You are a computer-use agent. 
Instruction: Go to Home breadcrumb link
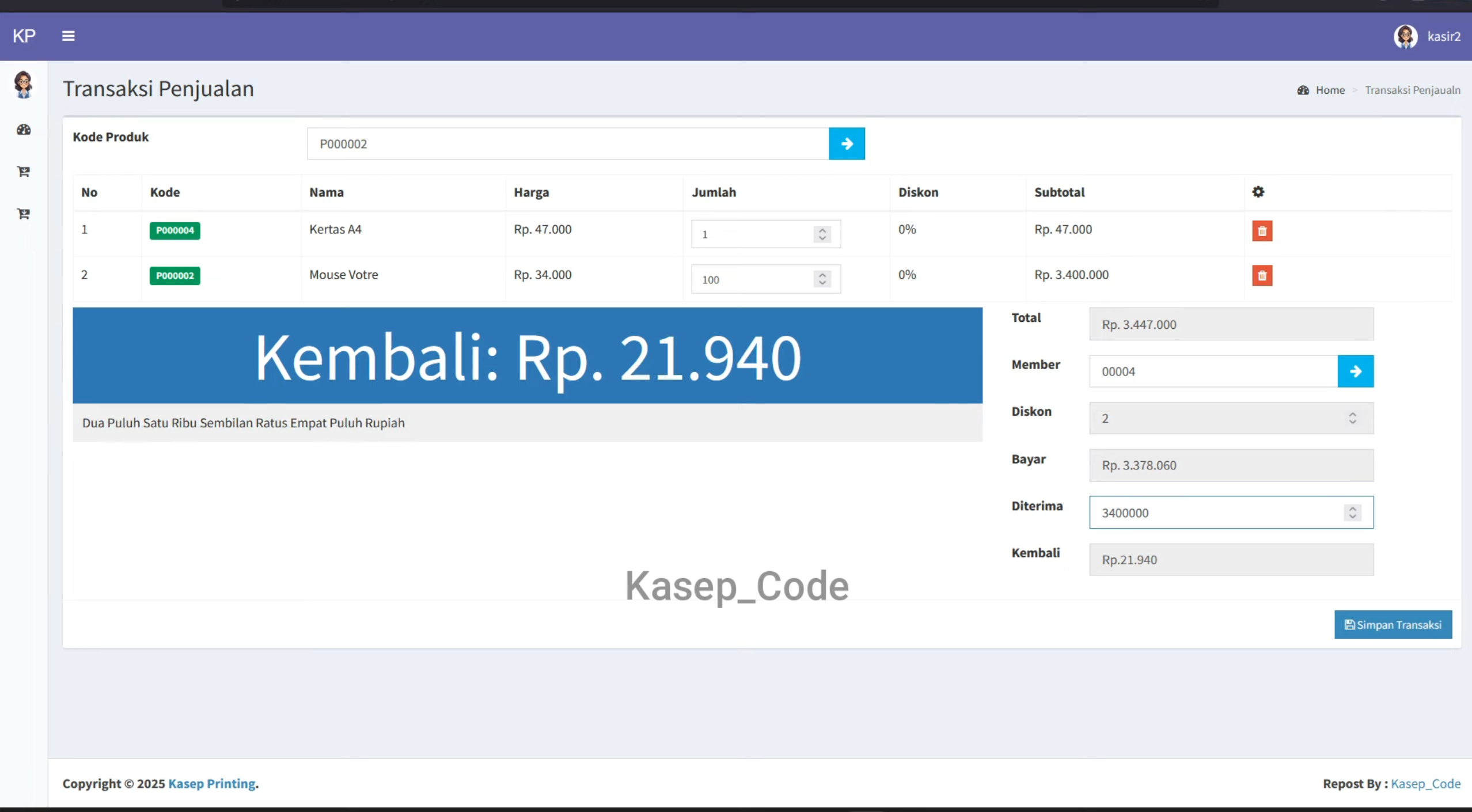1330,90
